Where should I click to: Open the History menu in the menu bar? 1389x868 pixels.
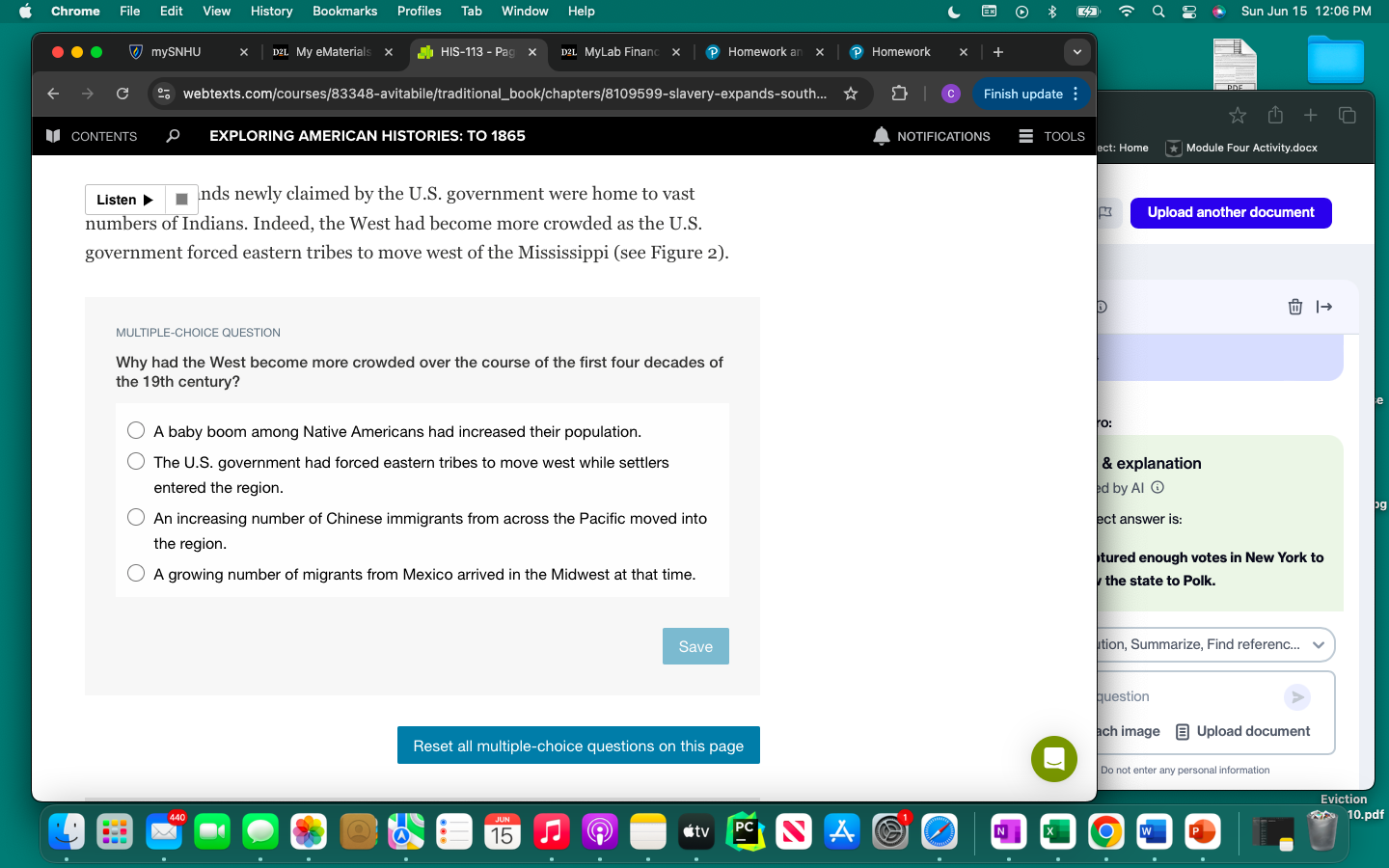(x=271, y=12)
